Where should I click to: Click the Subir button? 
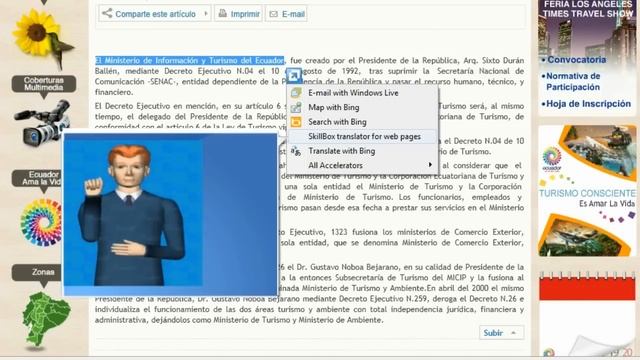click(501, 333)
